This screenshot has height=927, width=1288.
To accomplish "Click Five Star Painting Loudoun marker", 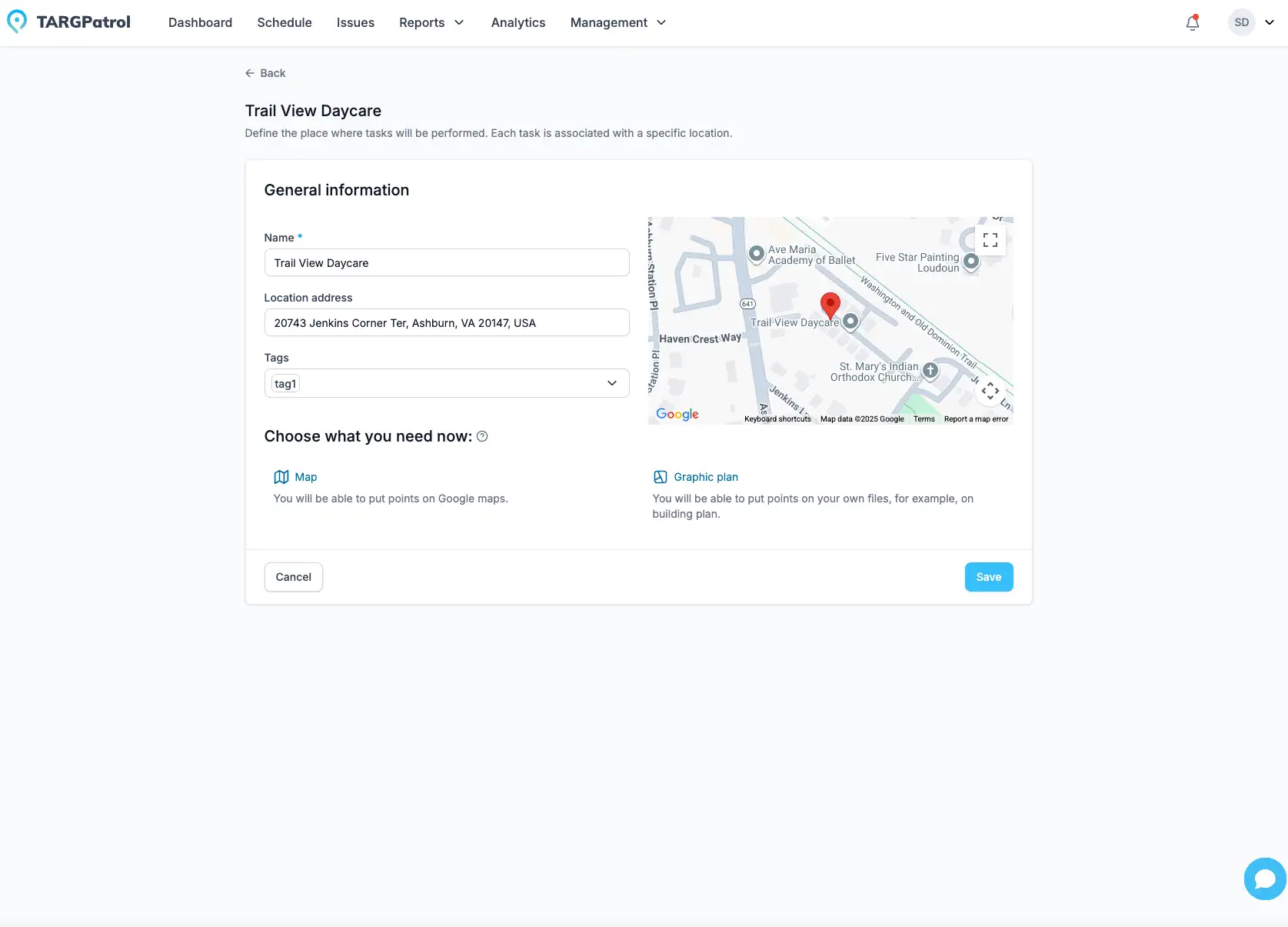I will 971,262.
